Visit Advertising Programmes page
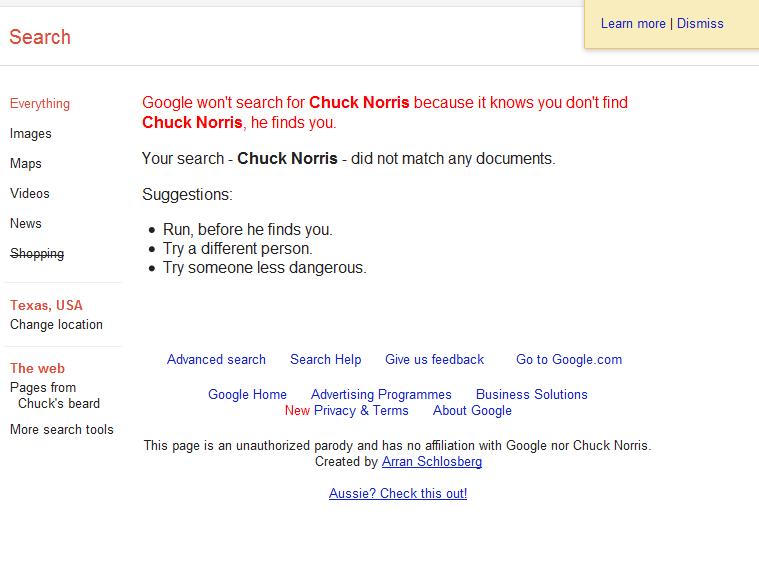Screen dimensions: 759x566 pyautogui.click(x=381, y=395)
